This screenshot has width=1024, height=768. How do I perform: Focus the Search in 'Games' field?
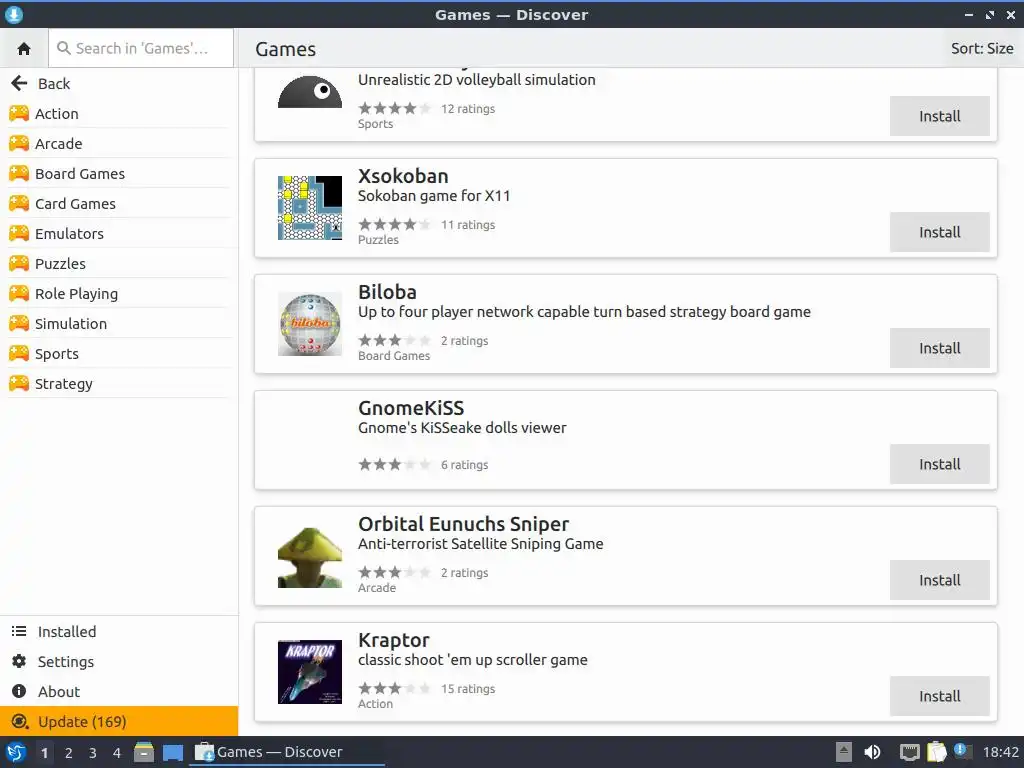click(x=141, y=48)
